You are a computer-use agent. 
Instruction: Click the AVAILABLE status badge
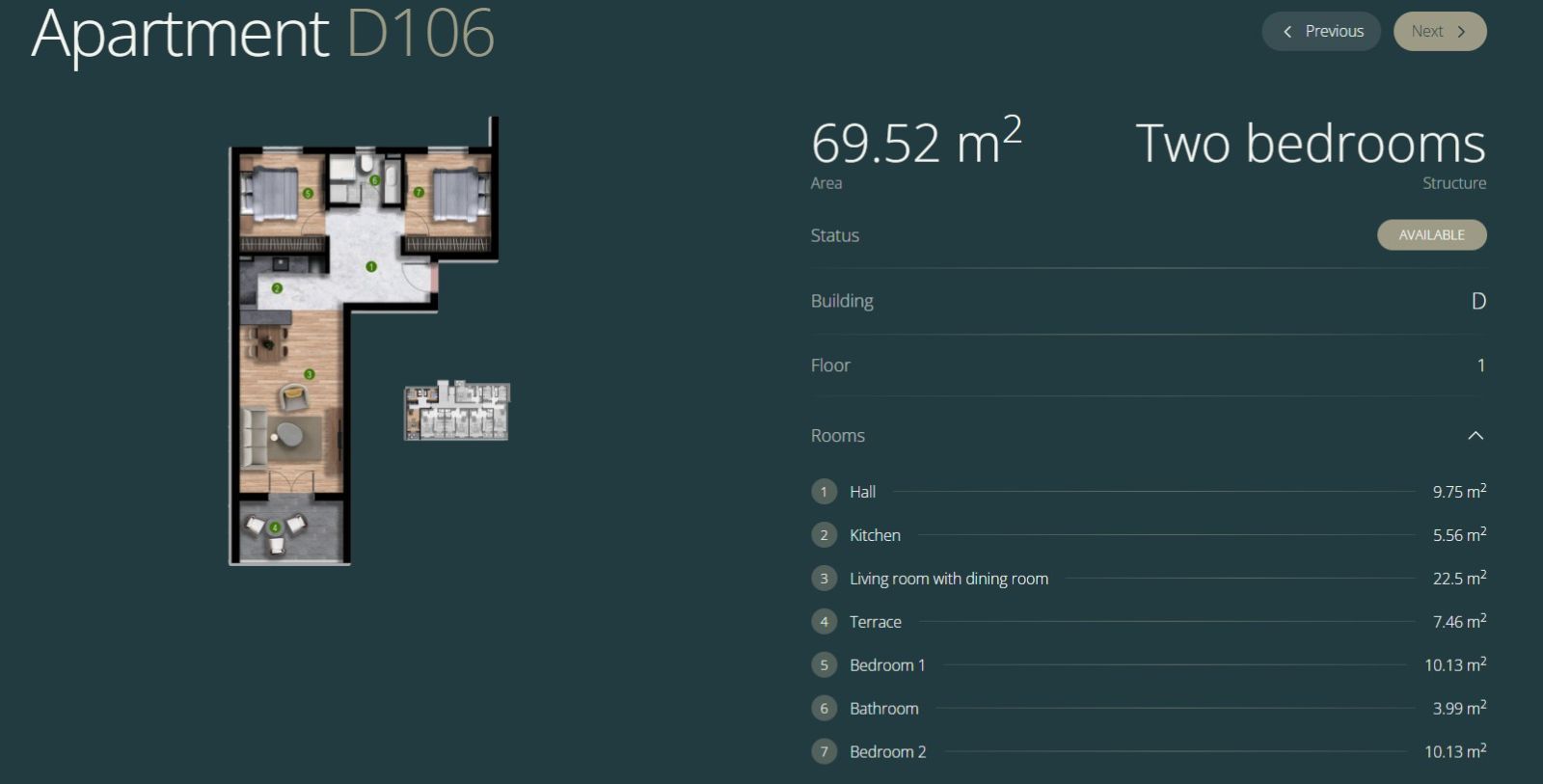click(x=1432, y=235)
